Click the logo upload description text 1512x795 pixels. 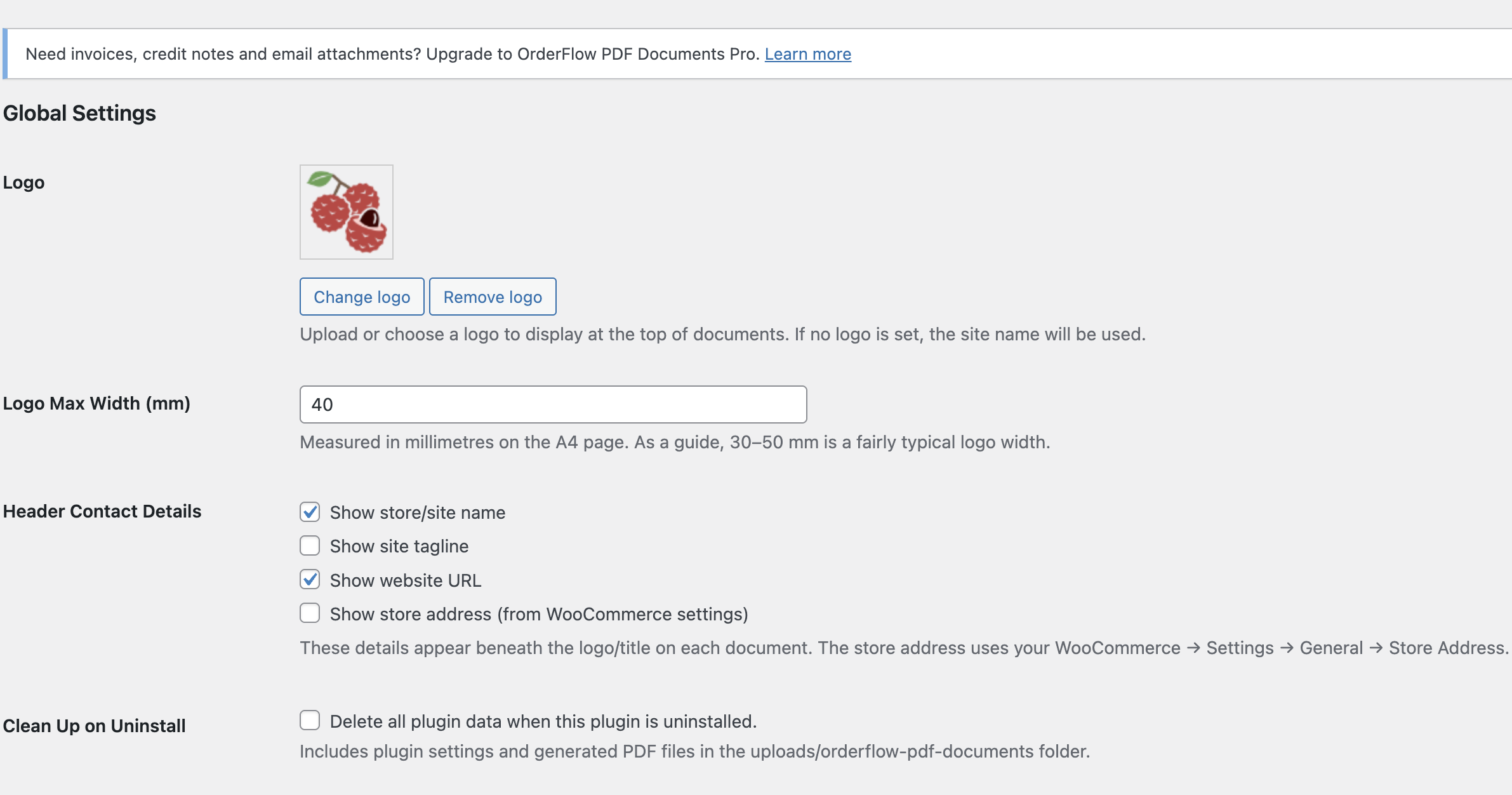(722, 334)
